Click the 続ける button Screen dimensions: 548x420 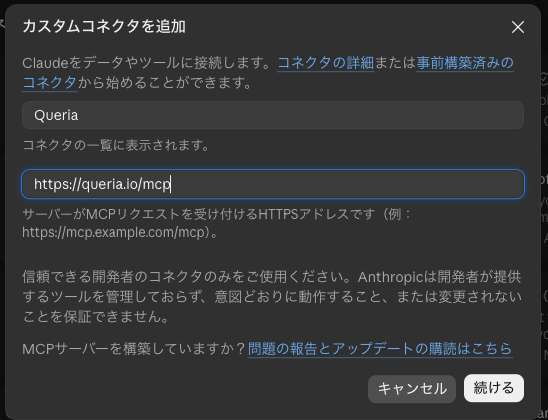point(493,388)
